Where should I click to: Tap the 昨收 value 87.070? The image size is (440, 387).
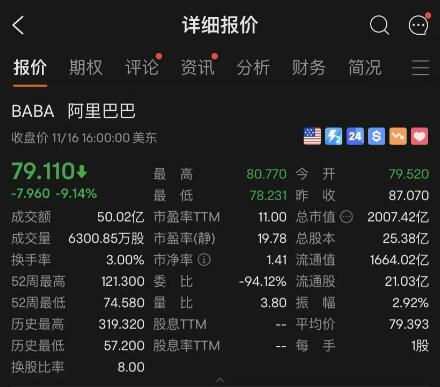[x=409, y=196]
